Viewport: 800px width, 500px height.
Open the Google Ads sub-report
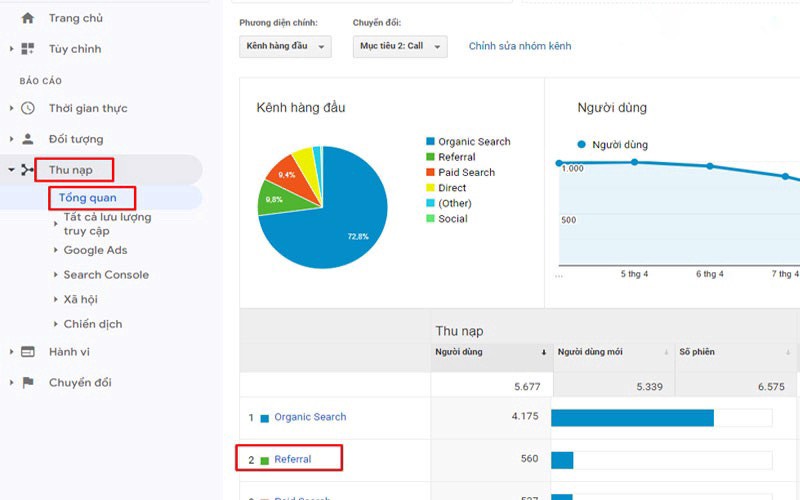[95, 250]
